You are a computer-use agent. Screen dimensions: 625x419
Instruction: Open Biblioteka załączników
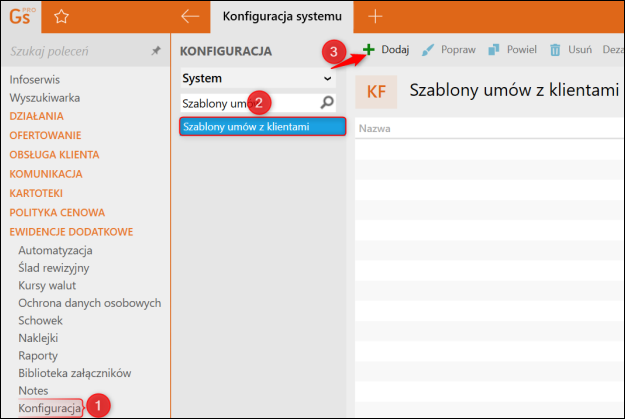point(74,372)
